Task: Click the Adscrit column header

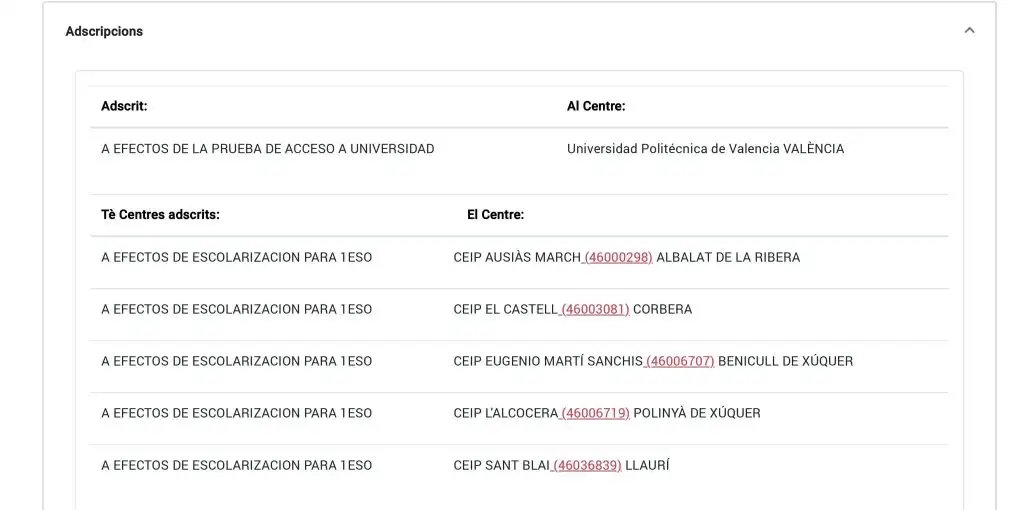Action: pos(124,106)
